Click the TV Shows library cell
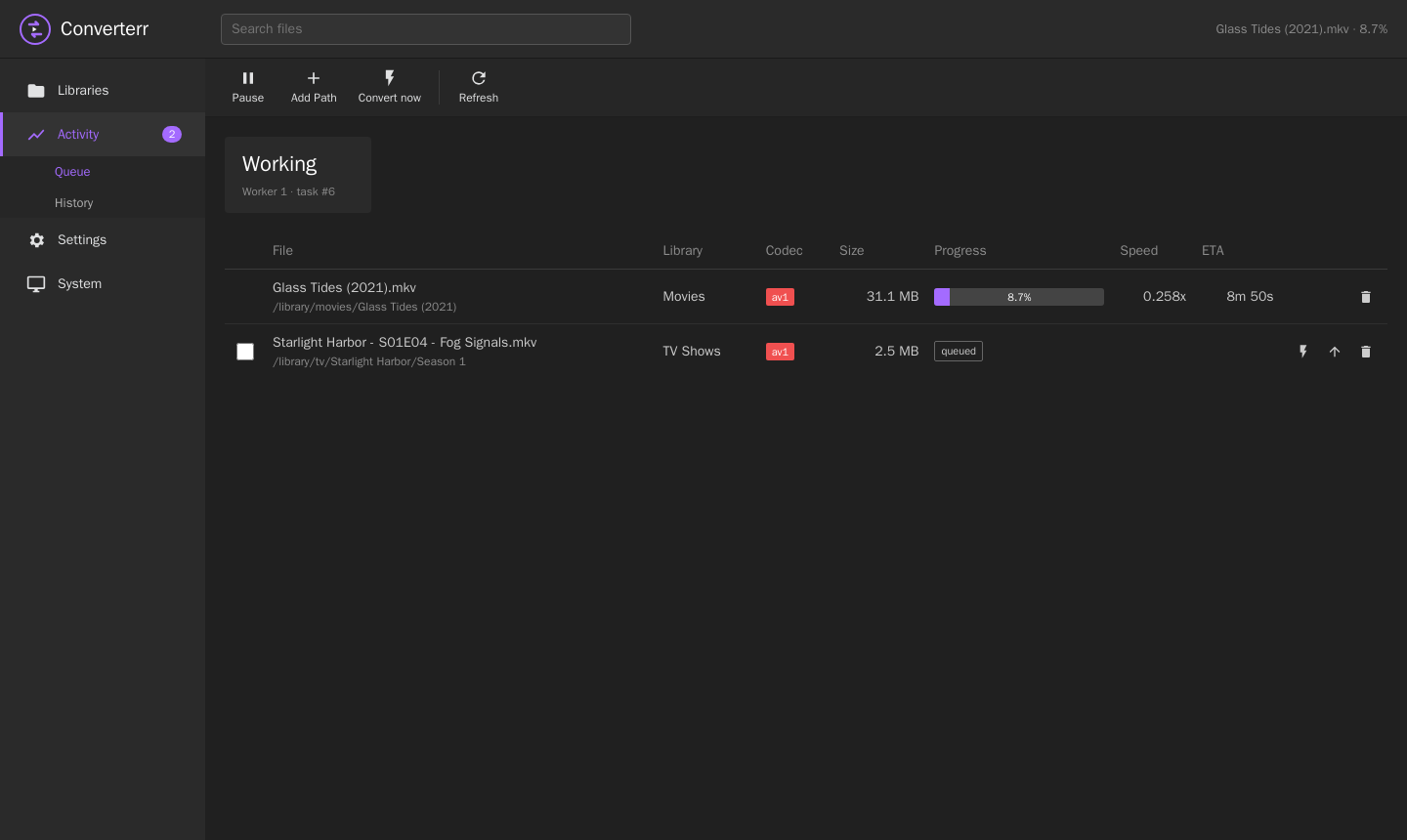The image size is (1407, 840). click(692, 352)
